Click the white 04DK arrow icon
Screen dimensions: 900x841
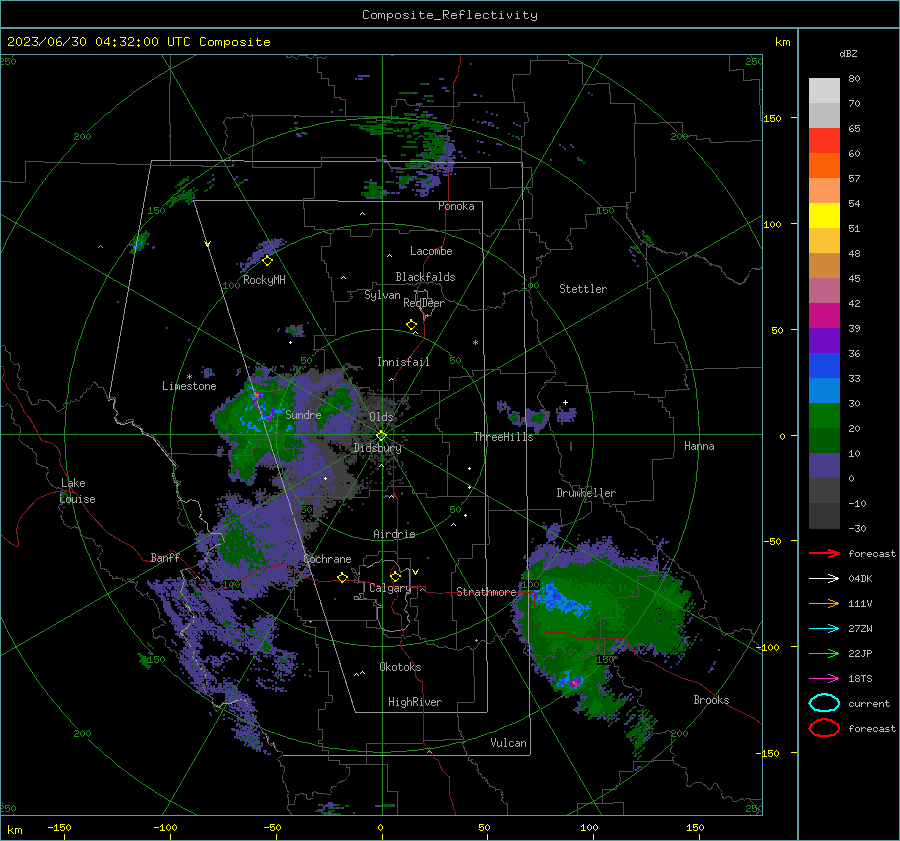click(824, 578)
